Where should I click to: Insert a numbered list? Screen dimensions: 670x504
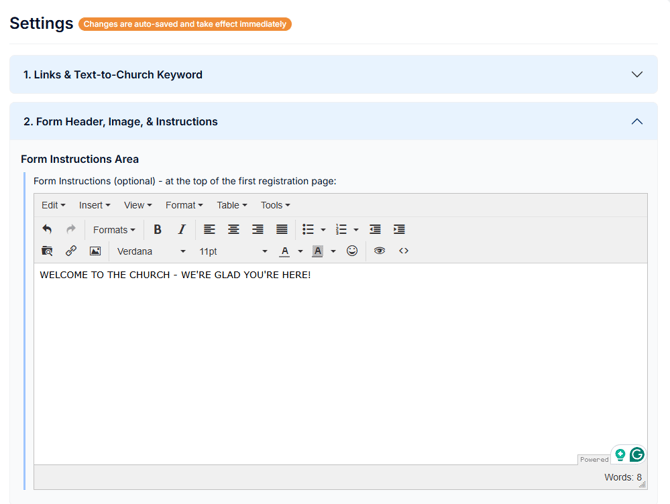(341, 229)
